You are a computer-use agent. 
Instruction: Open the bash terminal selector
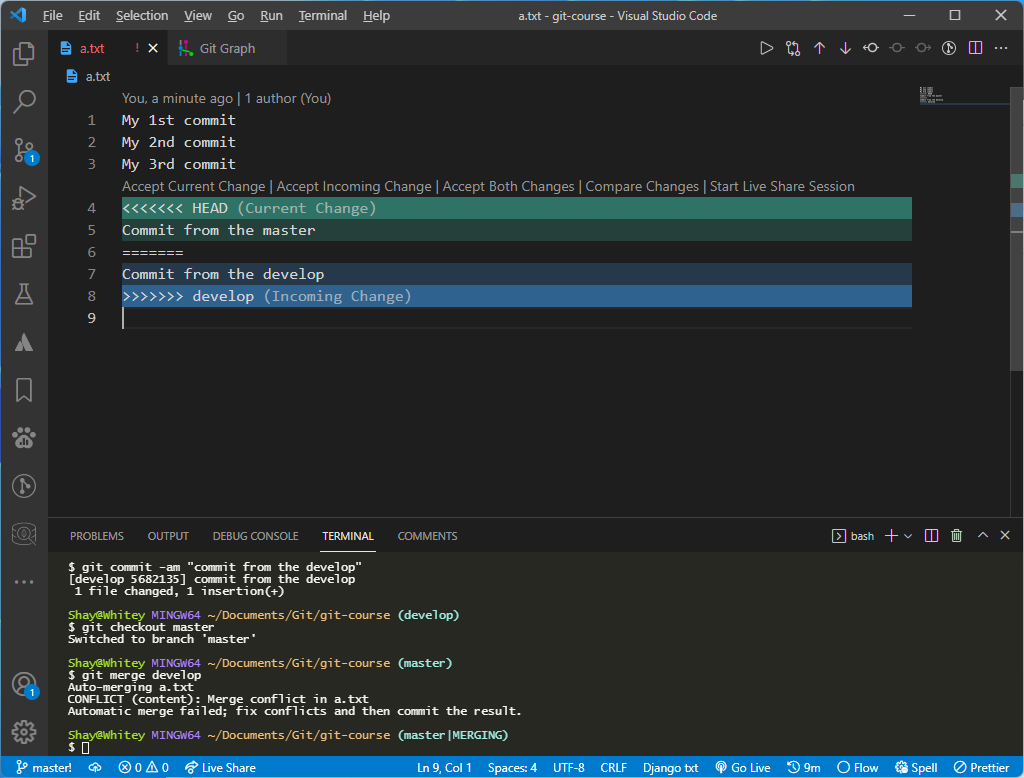pos(853,536)
